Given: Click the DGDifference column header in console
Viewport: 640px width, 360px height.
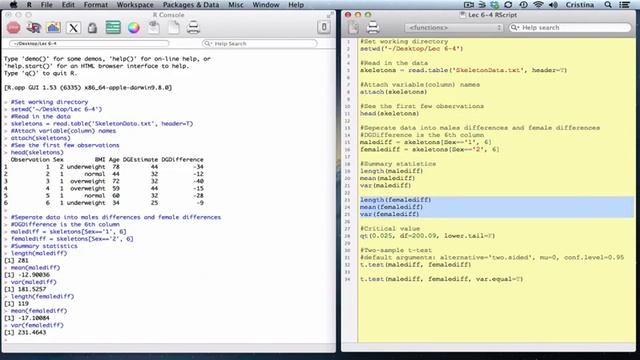Looking at the screenshot, I should (182, 160).
